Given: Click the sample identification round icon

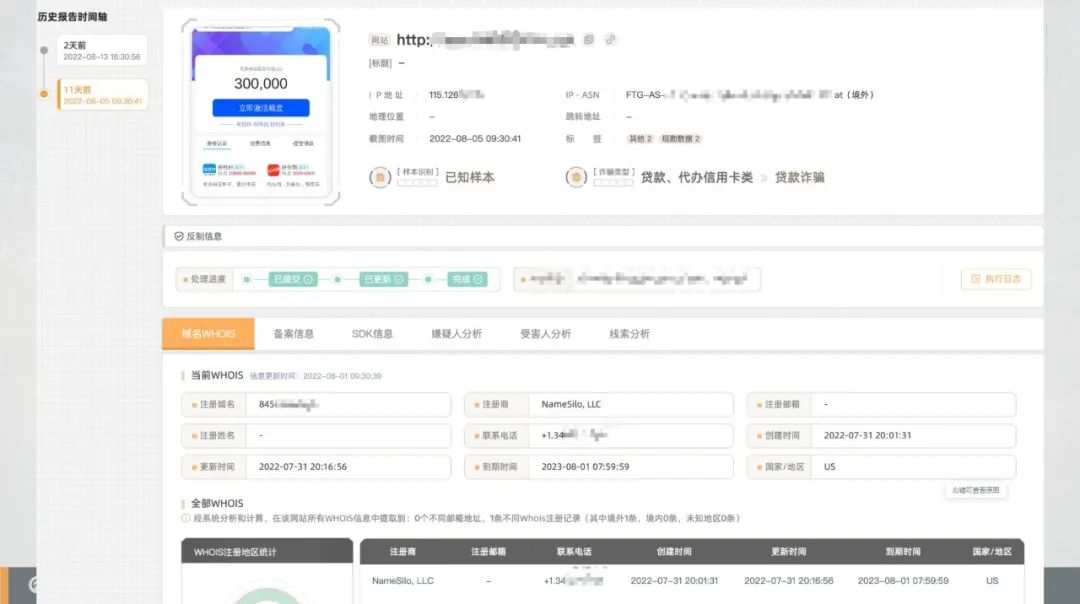Looking at the screenshot, I should (380, 178).
